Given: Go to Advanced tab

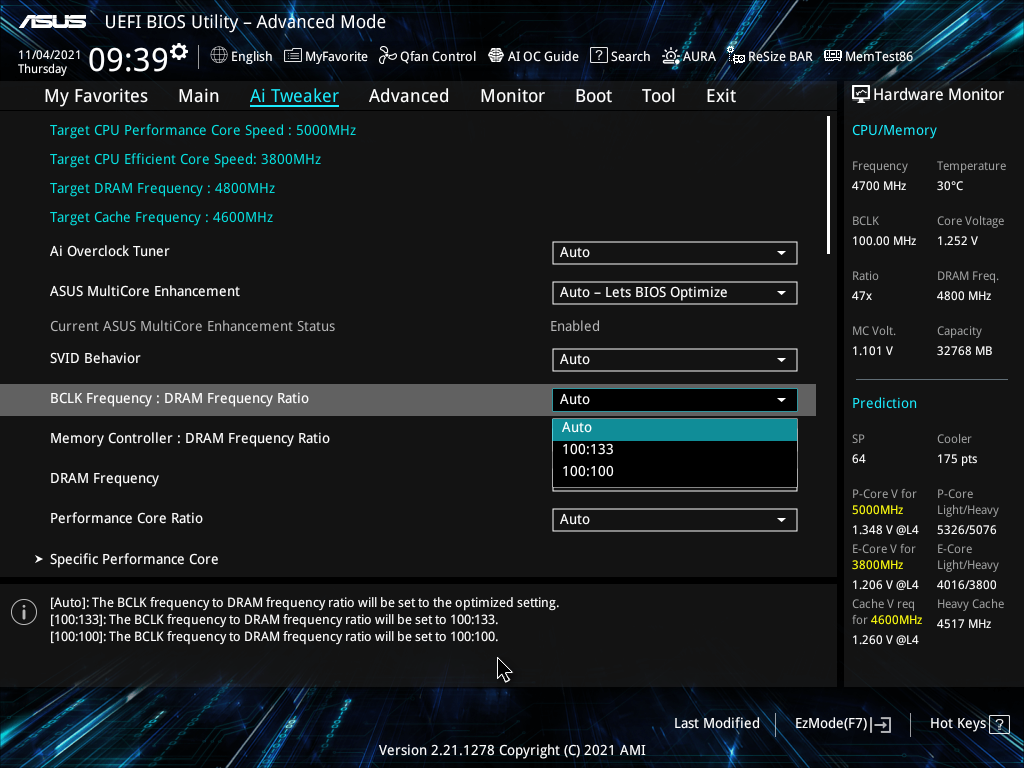Looking at the screenshot, I should tap(409, 96).
